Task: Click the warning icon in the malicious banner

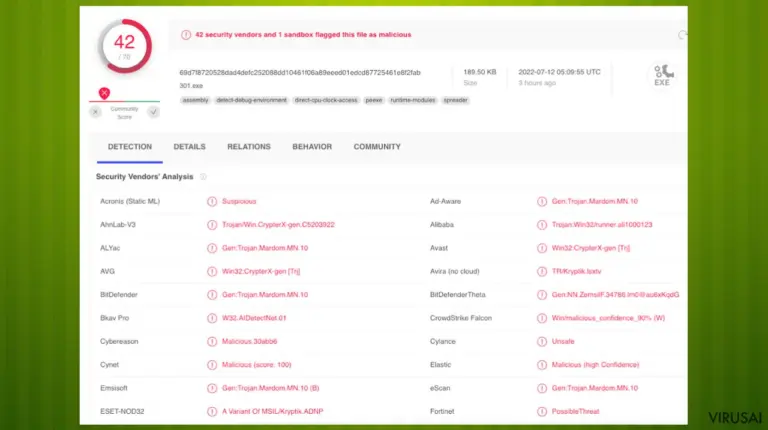Action: pos(186,35)
